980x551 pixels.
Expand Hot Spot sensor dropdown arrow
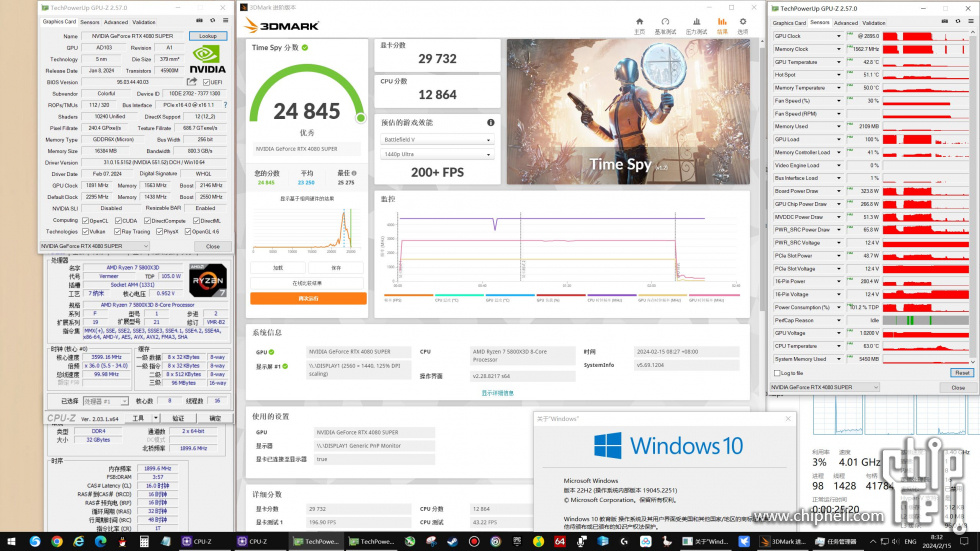click(x=839, y=75)
